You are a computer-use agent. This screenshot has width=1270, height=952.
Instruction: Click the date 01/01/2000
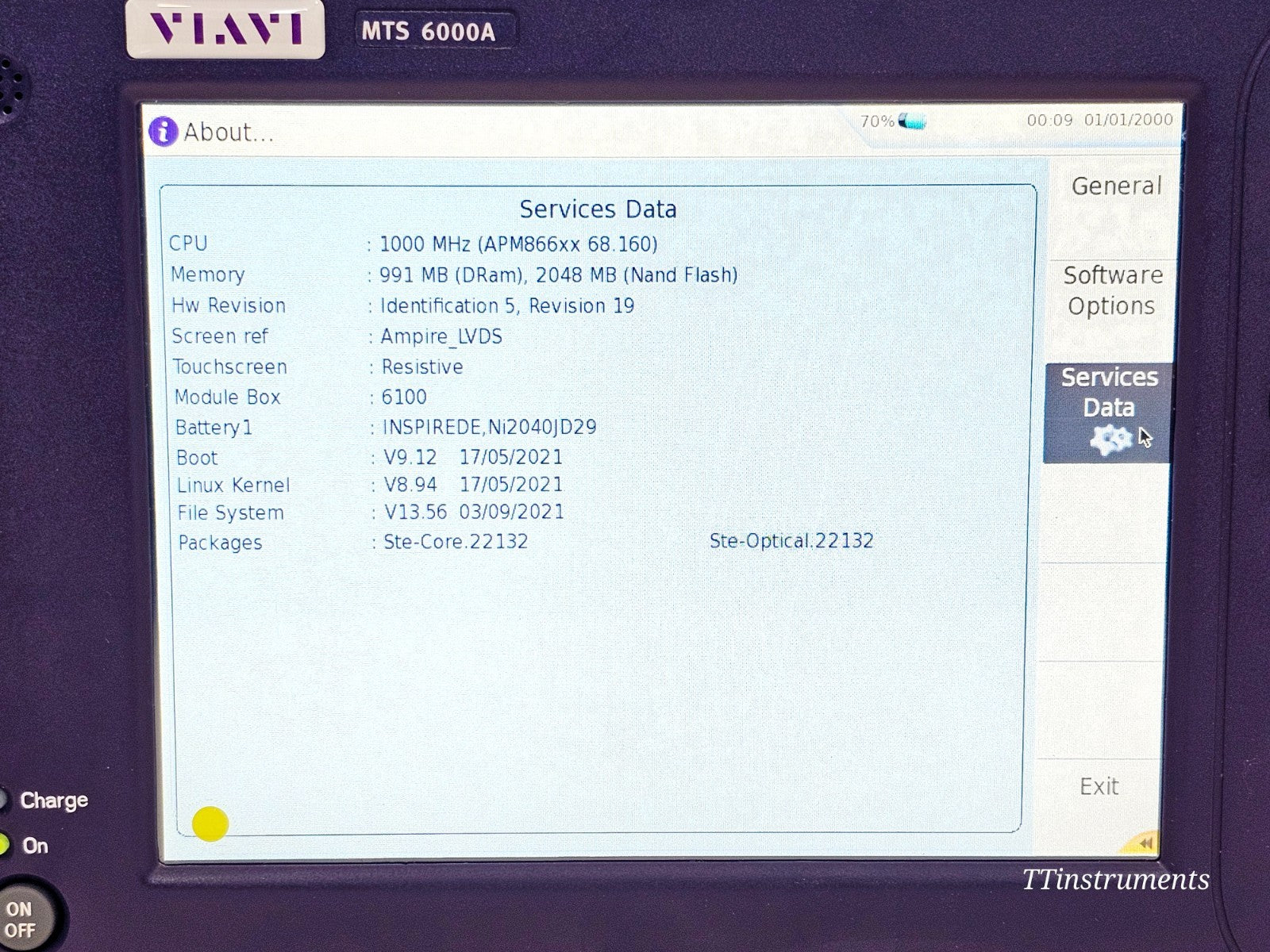[1129, 120]
